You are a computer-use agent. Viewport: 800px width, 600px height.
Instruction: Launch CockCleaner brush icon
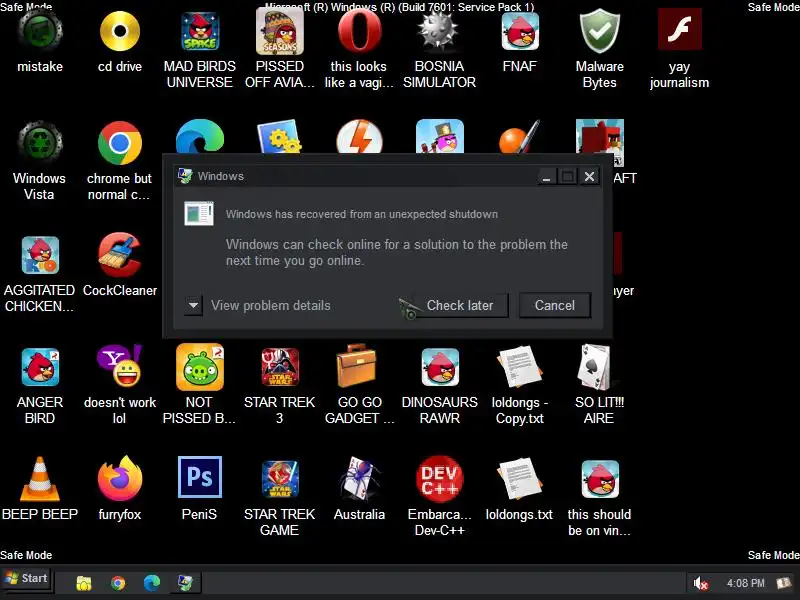120,255
